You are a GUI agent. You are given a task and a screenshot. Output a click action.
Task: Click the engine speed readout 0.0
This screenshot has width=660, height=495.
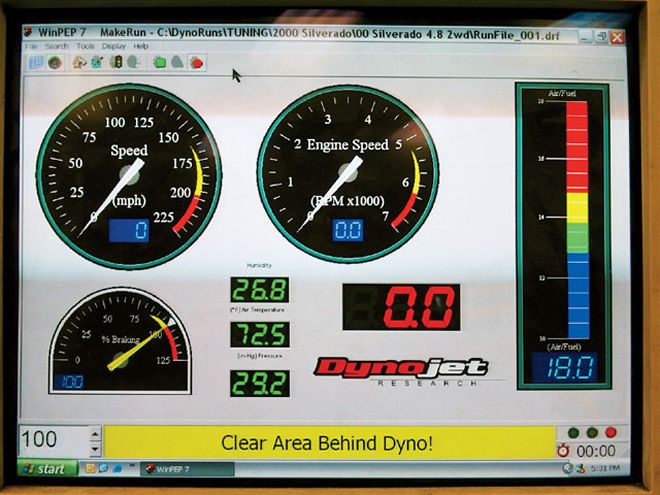tap(348, 230)
